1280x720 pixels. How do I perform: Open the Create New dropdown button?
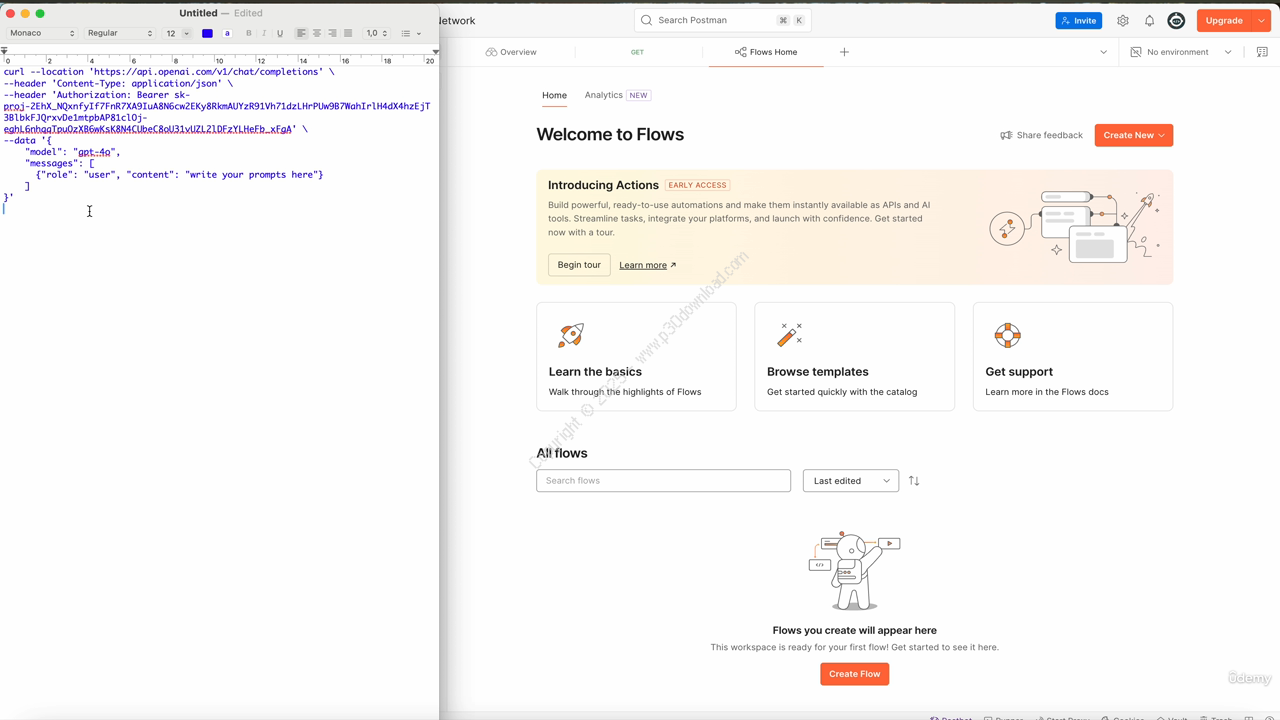[x=1134, y=135]
